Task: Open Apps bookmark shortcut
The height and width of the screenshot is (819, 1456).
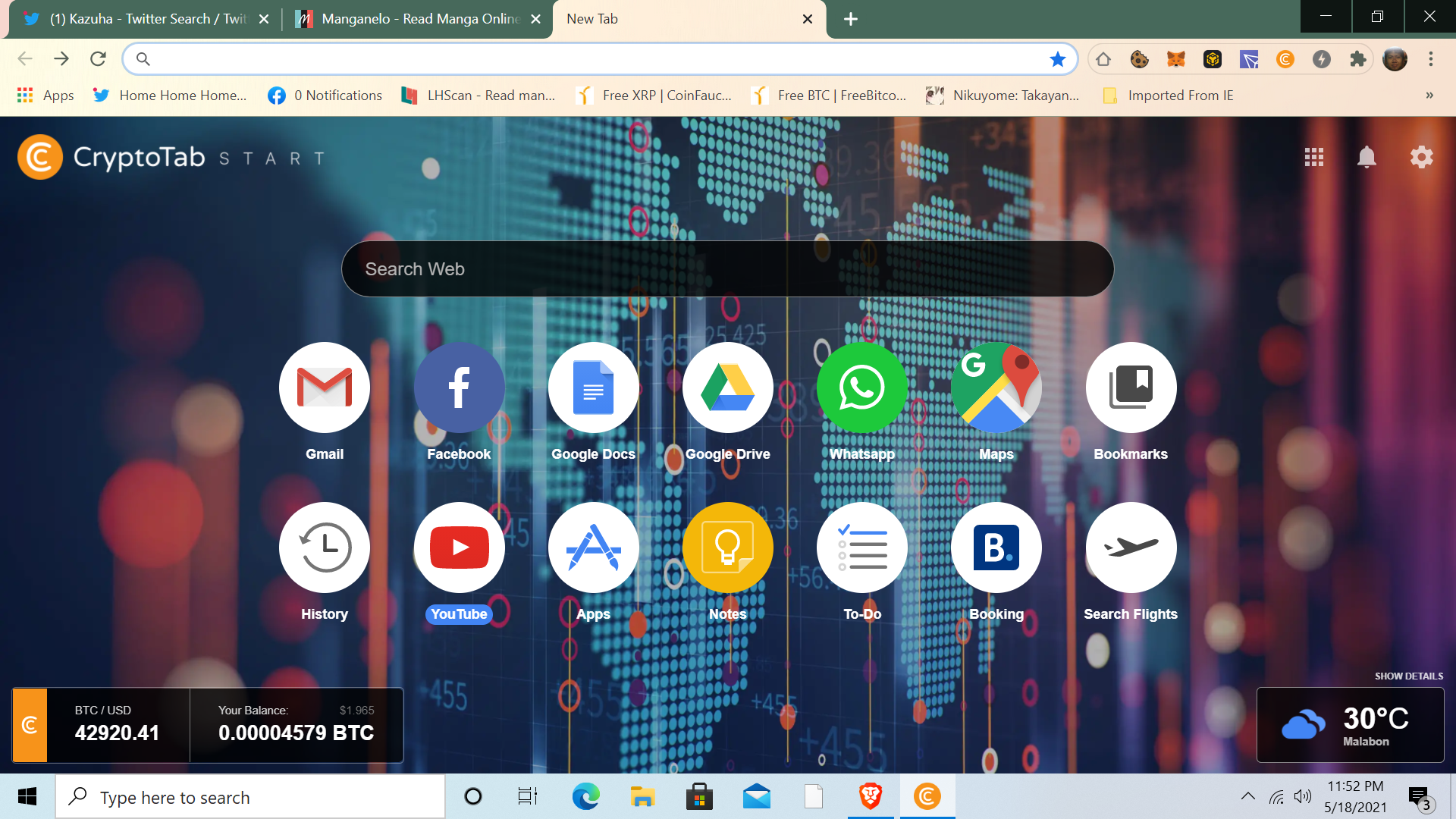Action: [x=45, y=96]
